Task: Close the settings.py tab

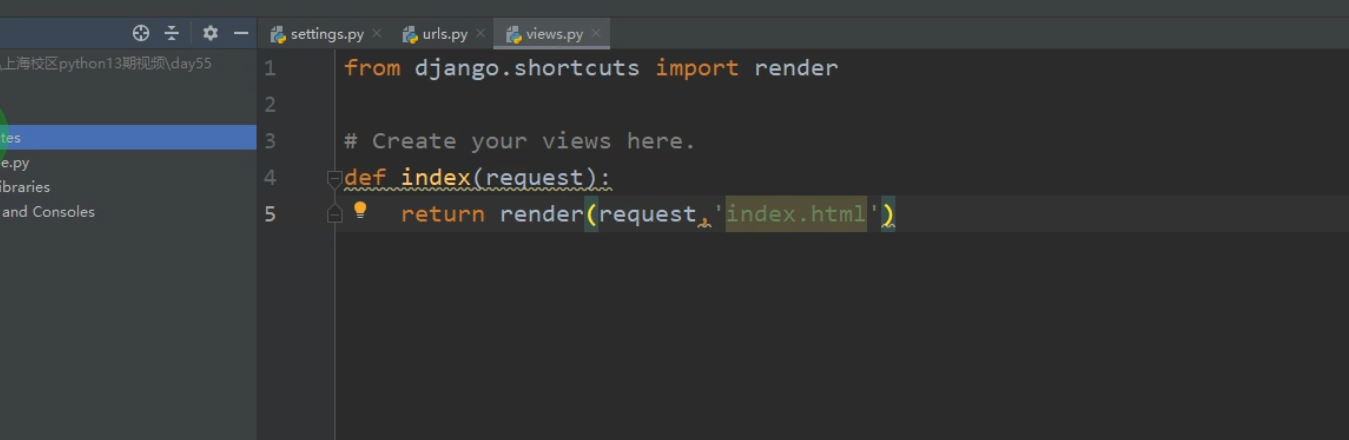Action: tap(377, 34)
